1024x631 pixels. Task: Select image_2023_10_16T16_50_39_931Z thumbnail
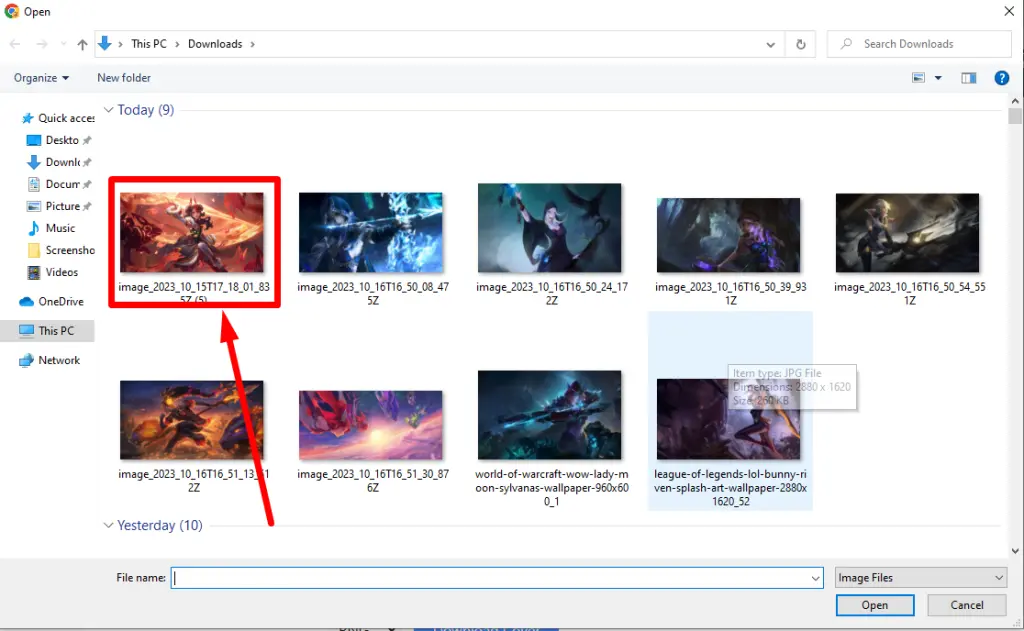[729, 235]
